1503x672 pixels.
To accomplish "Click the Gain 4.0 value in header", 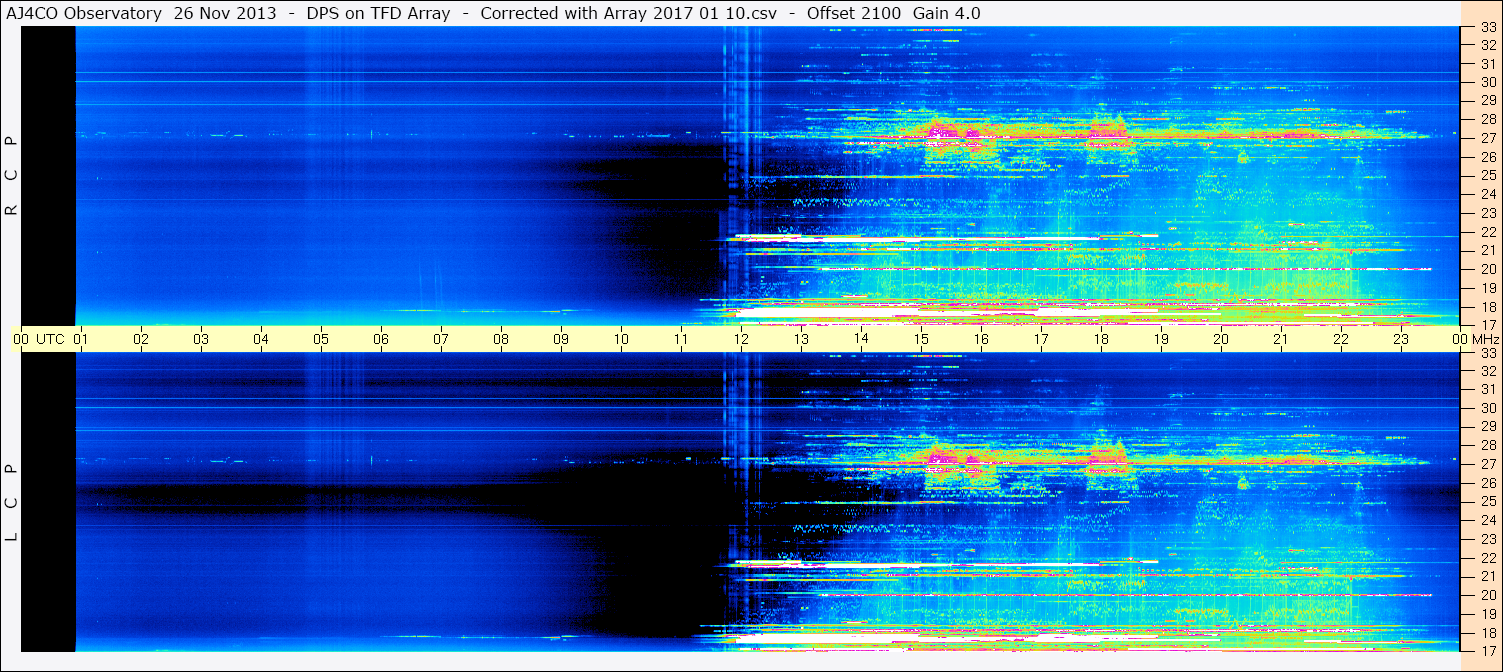I will coord(947,13).
